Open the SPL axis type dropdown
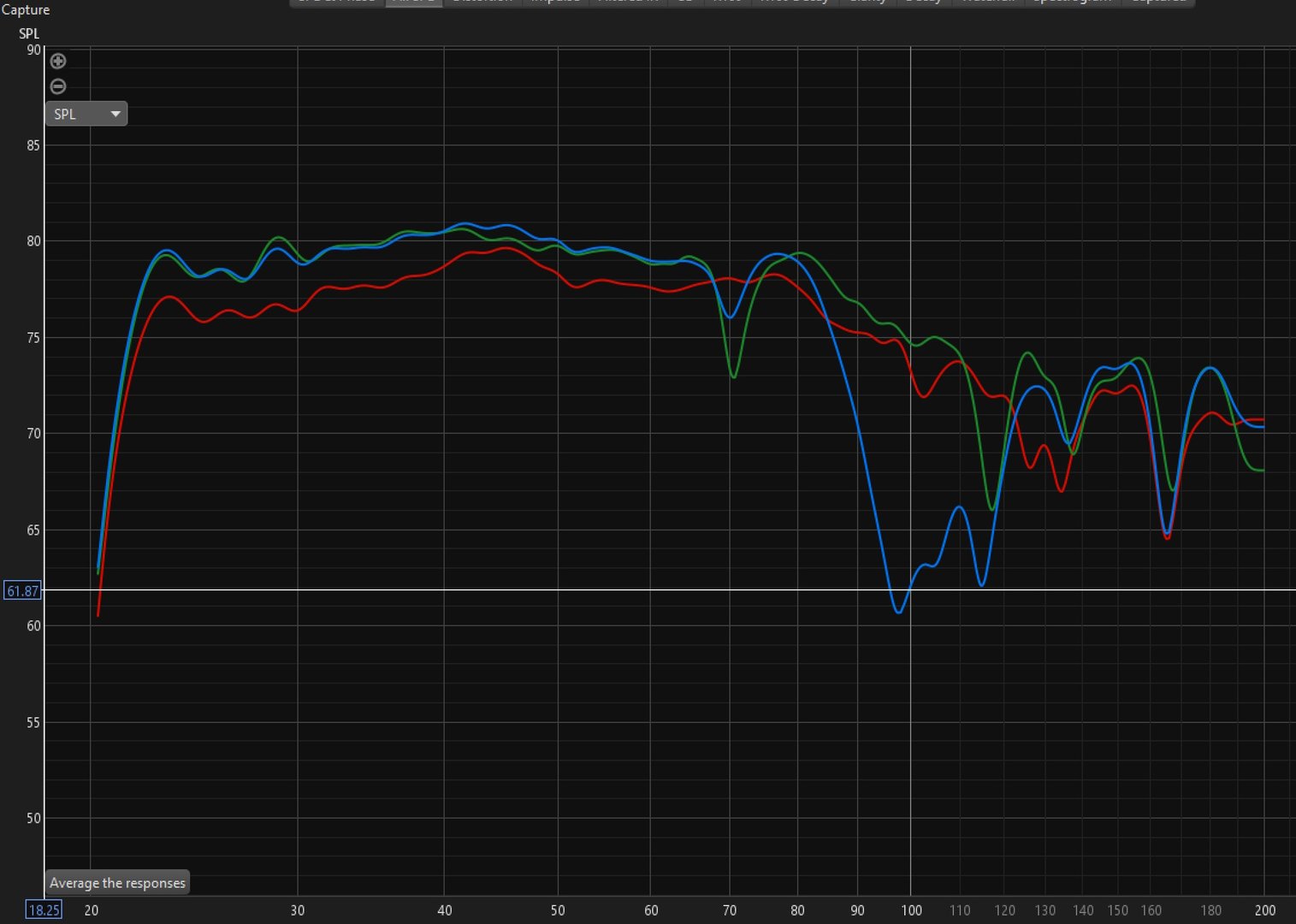 [x=86, y=114]
